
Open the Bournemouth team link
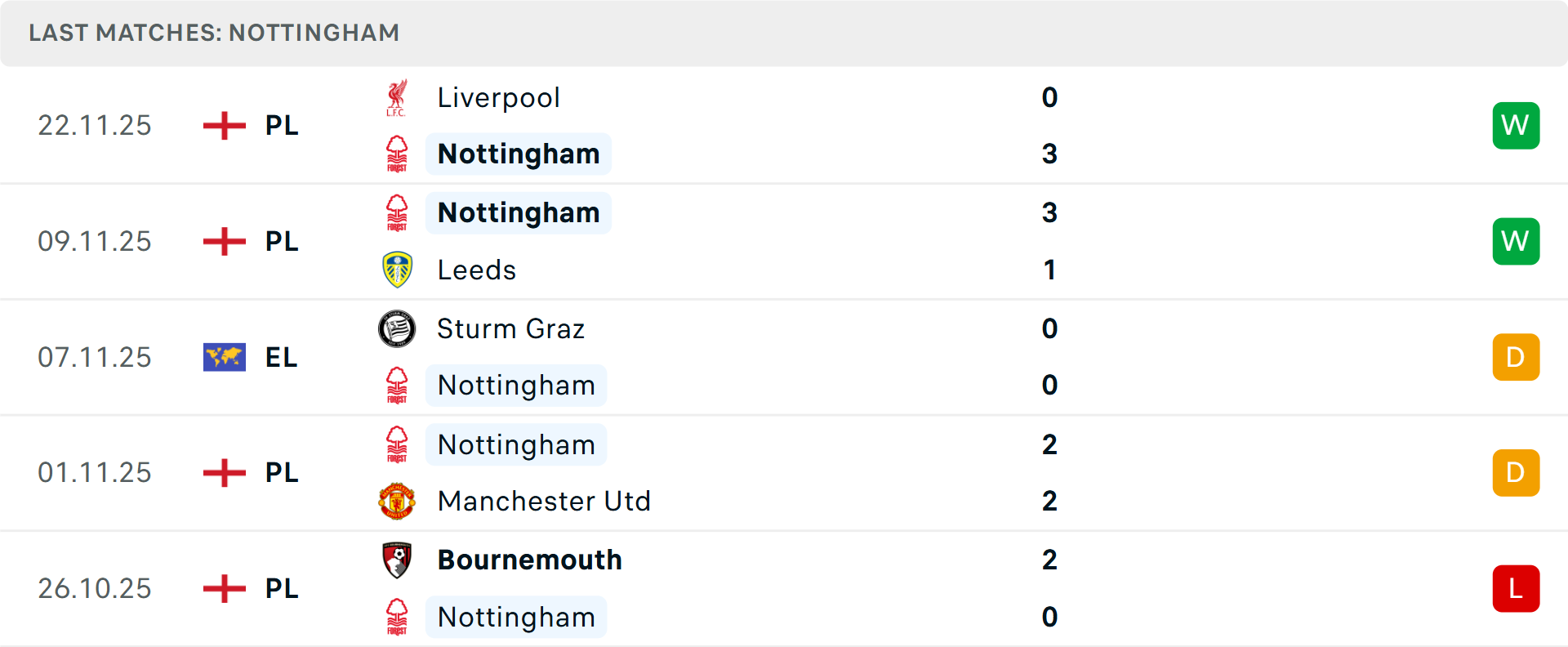[x=529, y=560]
